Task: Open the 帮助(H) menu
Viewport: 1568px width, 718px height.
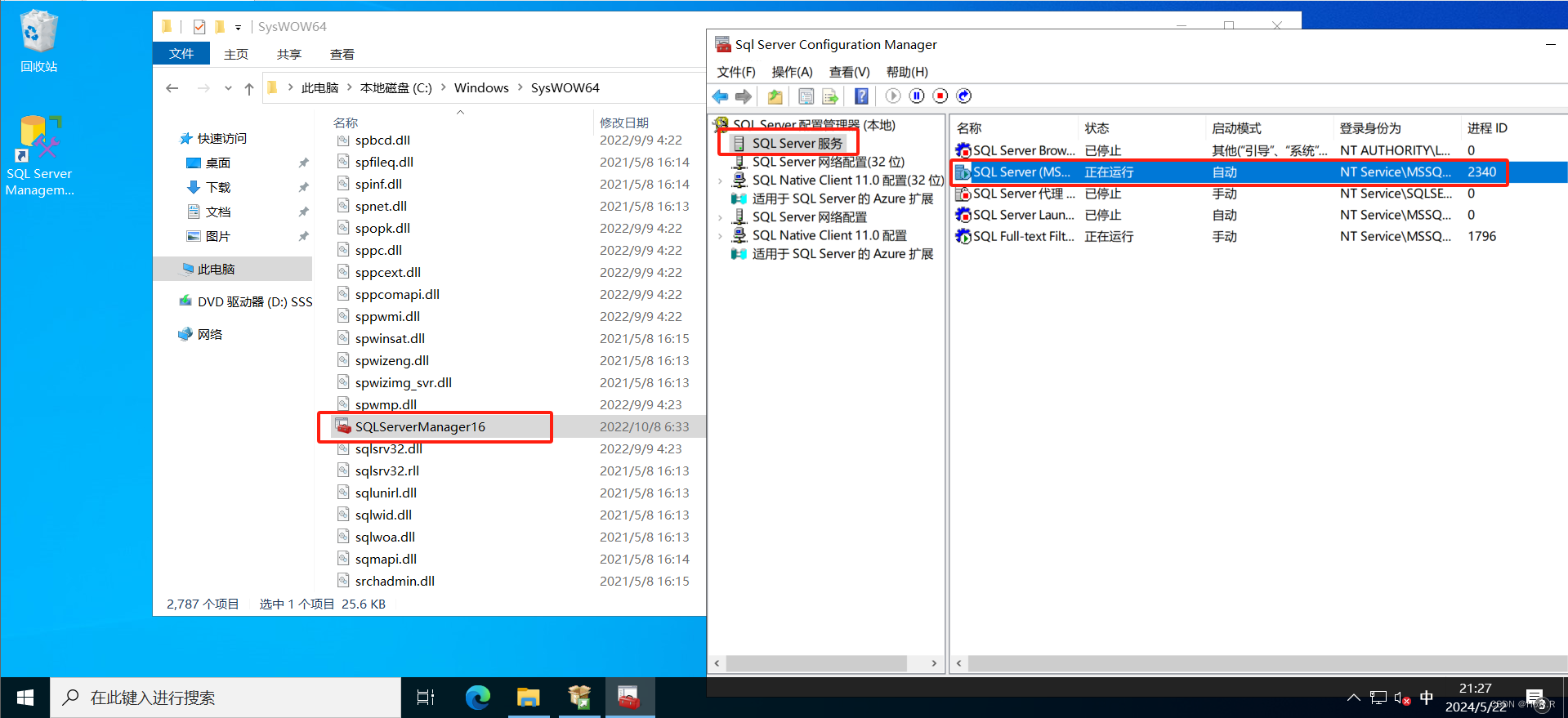Action: coord(907,72)
